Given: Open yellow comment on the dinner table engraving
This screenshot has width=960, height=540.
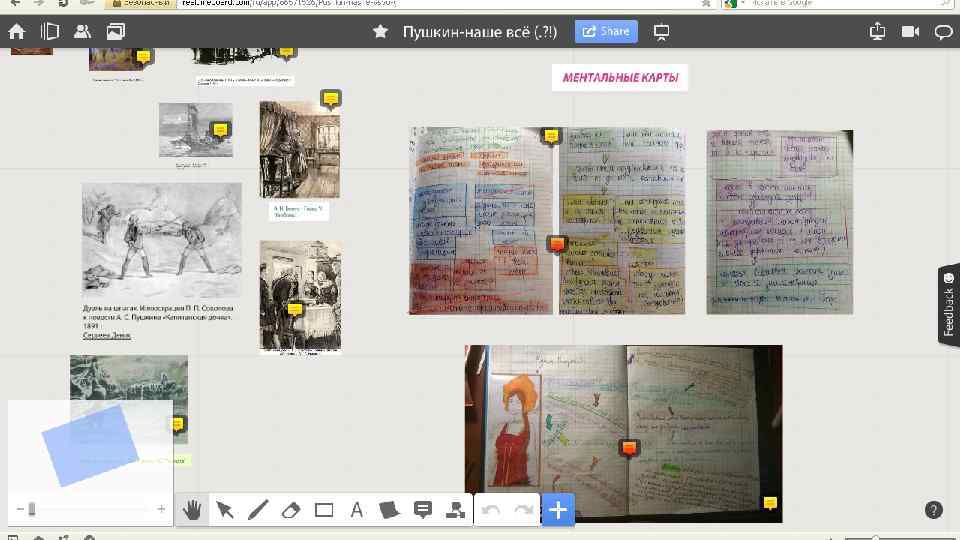Looking at the screenshot, I should point(295,309).
